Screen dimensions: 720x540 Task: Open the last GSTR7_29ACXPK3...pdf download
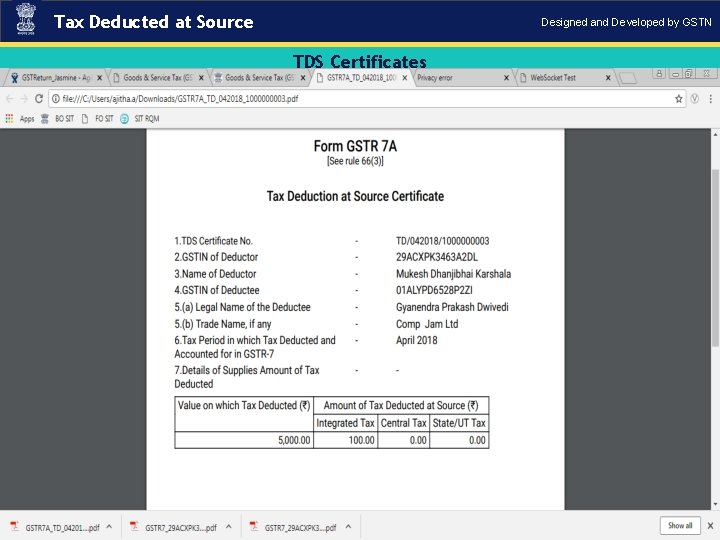pyautogui.click(x=294, y=528)
